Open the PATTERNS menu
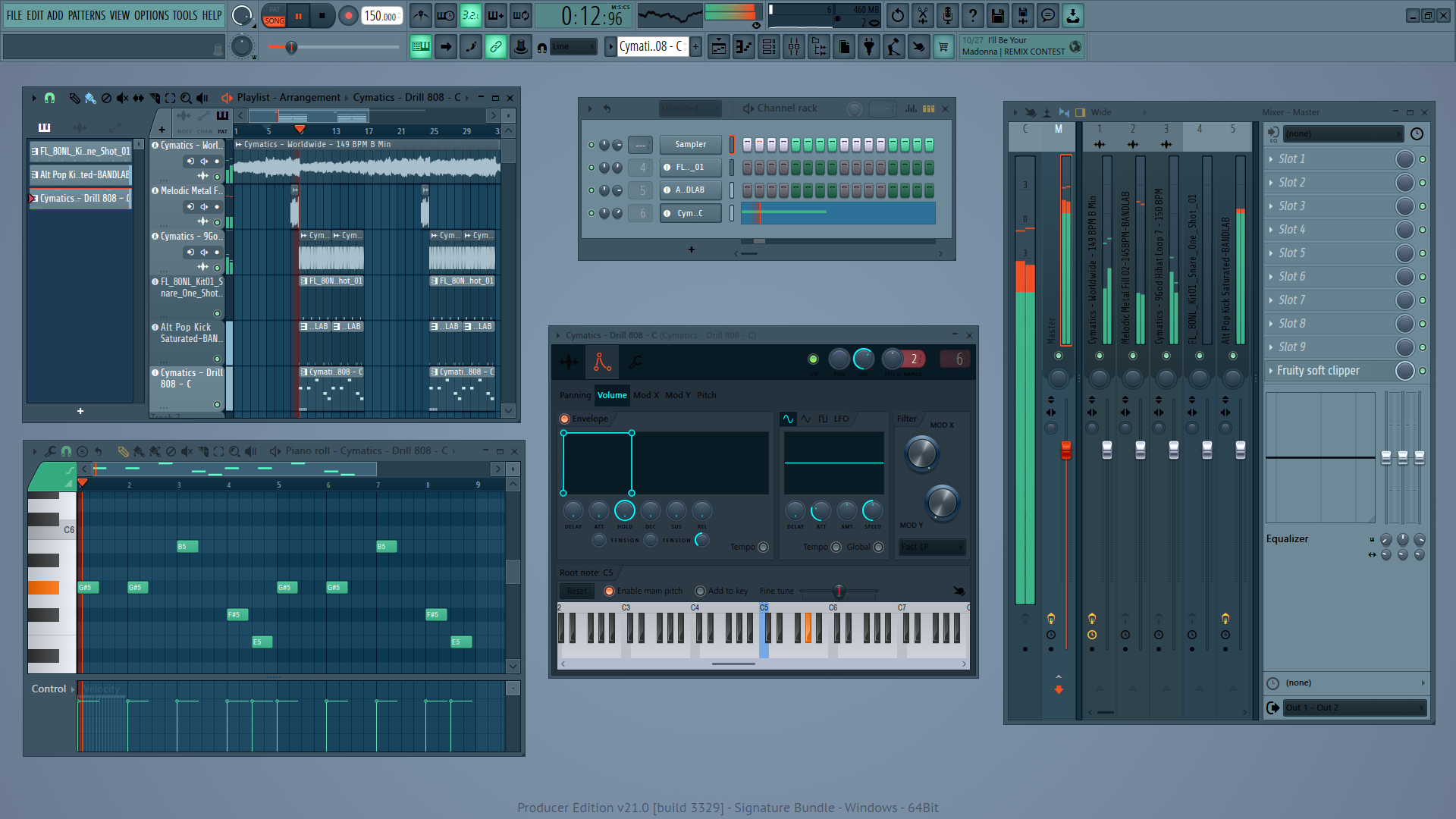Screen dimensions: 1456x819 [x=86, y=15]
